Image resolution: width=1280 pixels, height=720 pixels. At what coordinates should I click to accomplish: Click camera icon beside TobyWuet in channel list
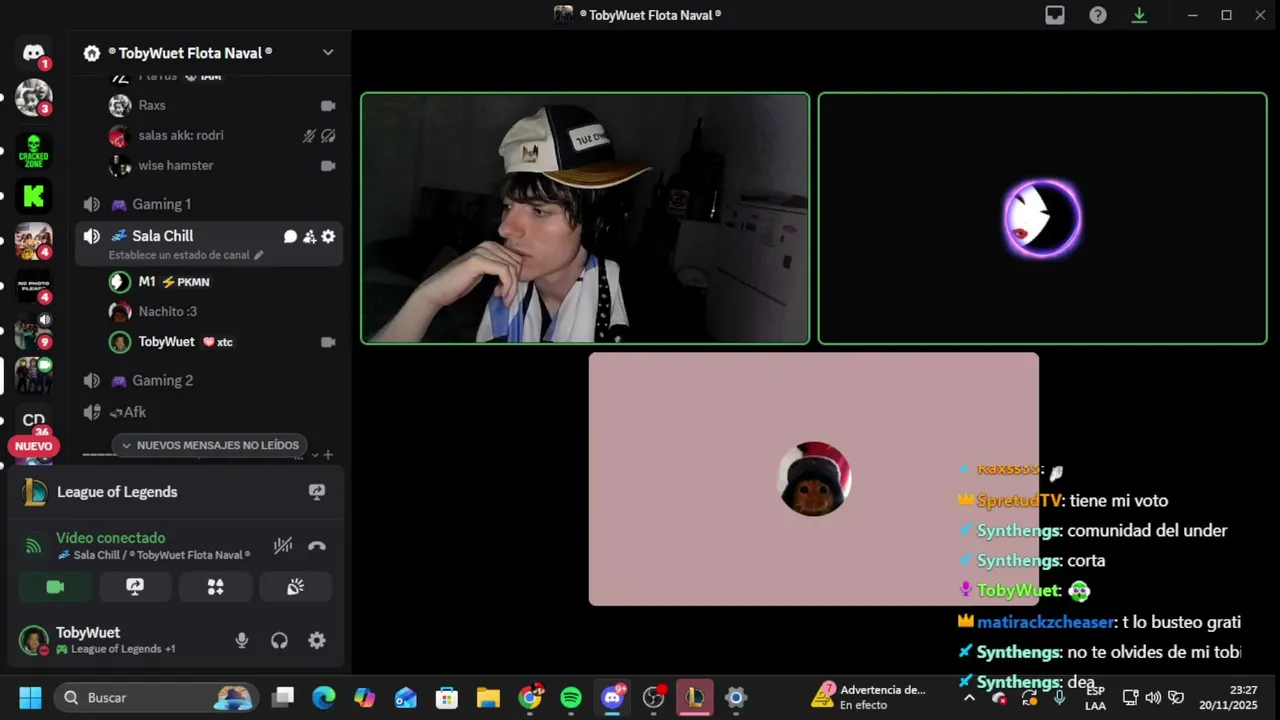coord(328,342)
